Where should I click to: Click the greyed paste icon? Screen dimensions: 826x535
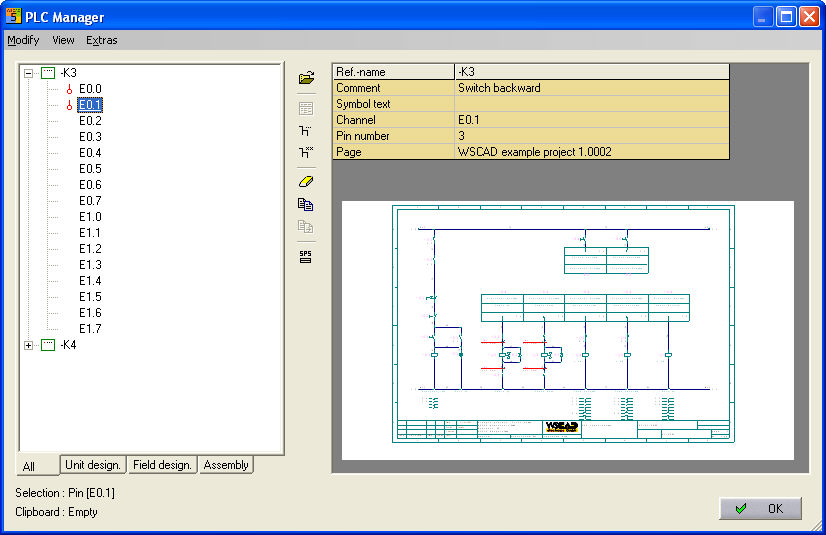pyautogui.click(x=306, y=226)
